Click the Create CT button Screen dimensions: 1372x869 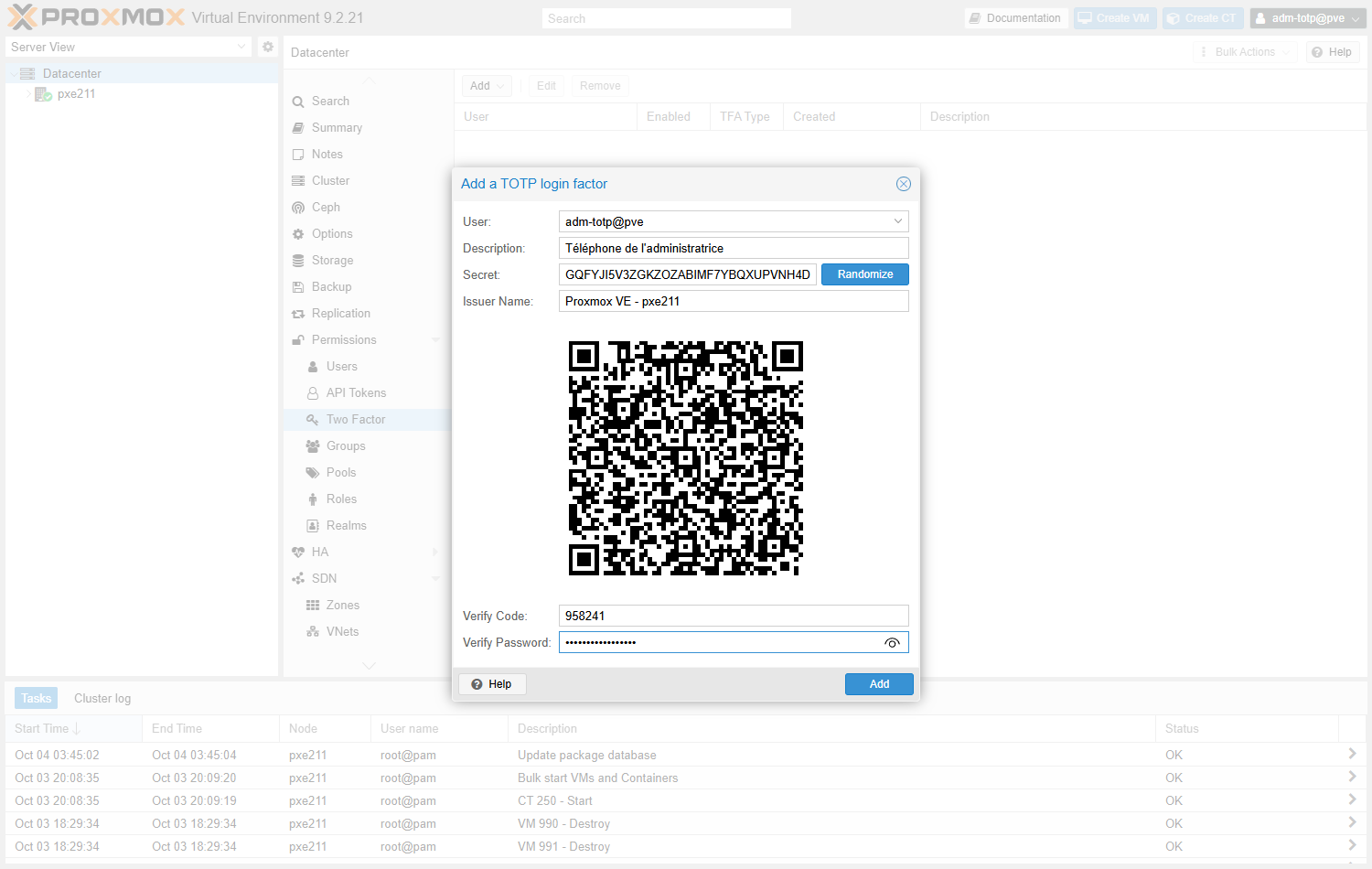[x=1203, y=18]
